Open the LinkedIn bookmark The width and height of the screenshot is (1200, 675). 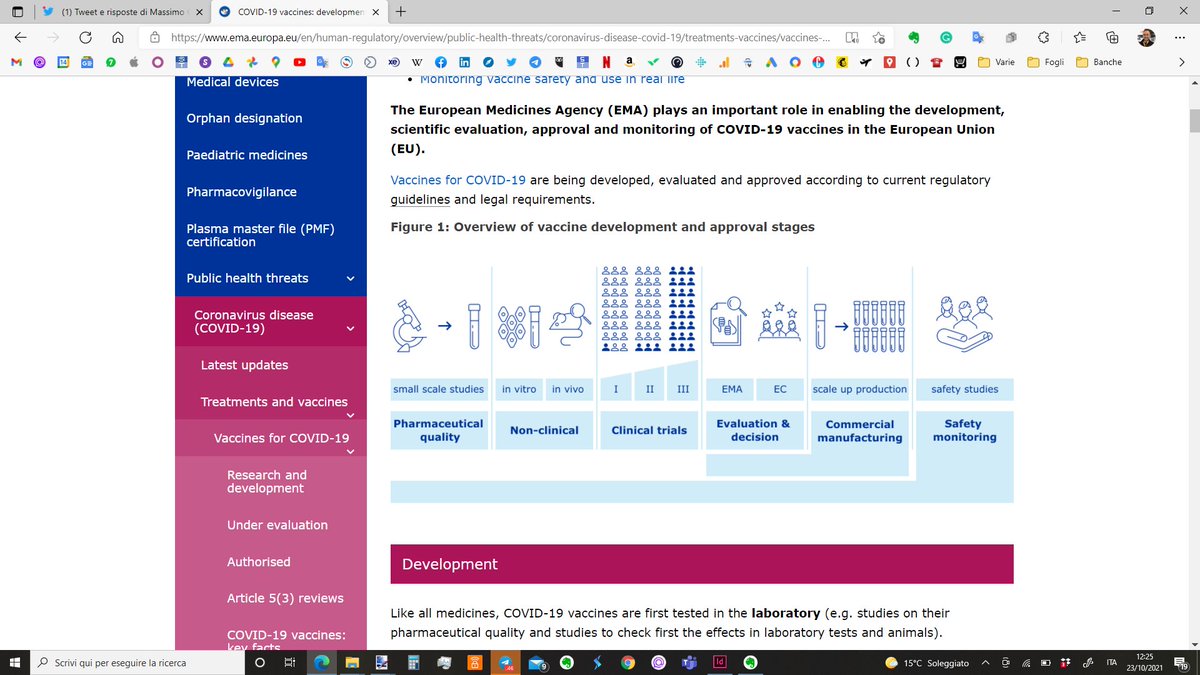coord(464,62)
